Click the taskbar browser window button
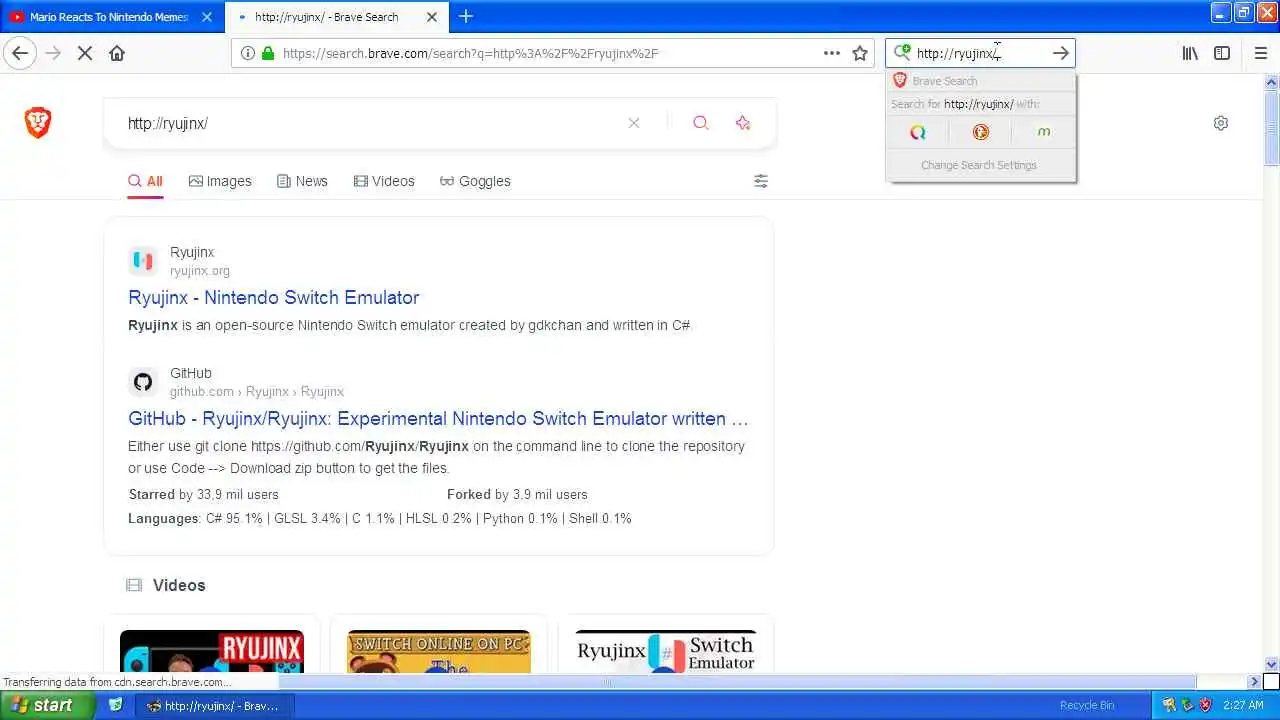 coord(214,706)
